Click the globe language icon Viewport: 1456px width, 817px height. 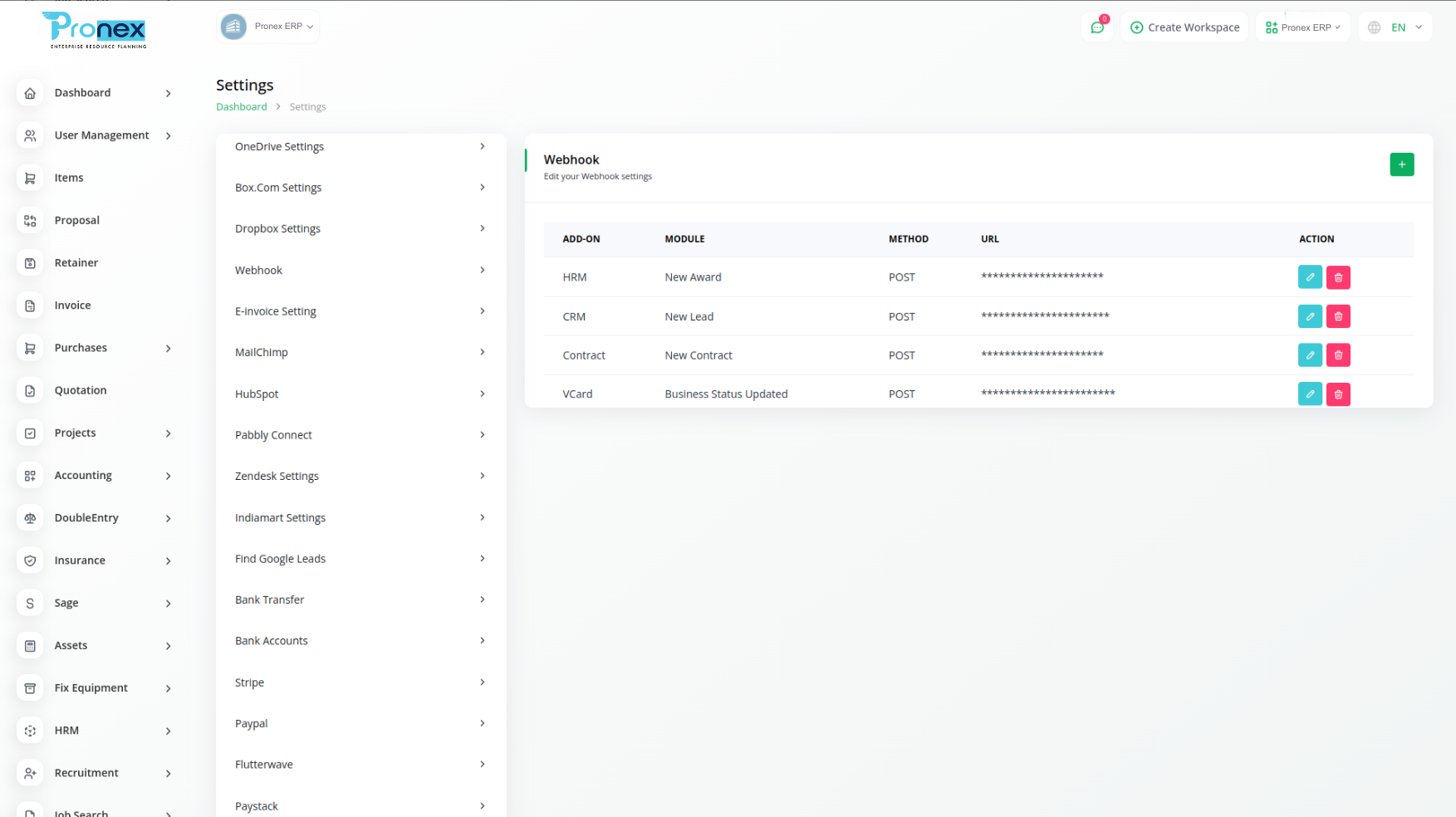pos(1374,27)
